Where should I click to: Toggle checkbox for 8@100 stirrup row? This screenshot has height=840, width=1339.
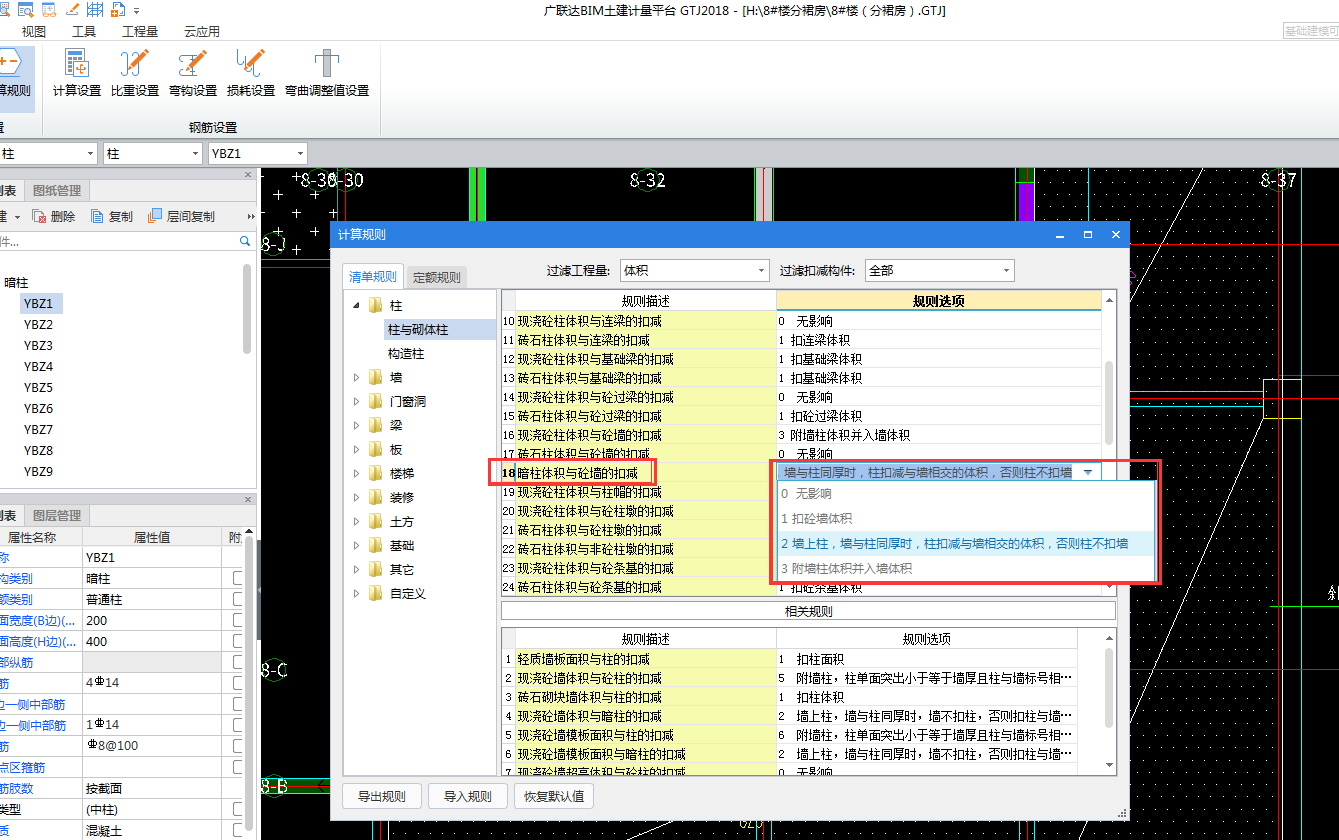click(239, 746)
